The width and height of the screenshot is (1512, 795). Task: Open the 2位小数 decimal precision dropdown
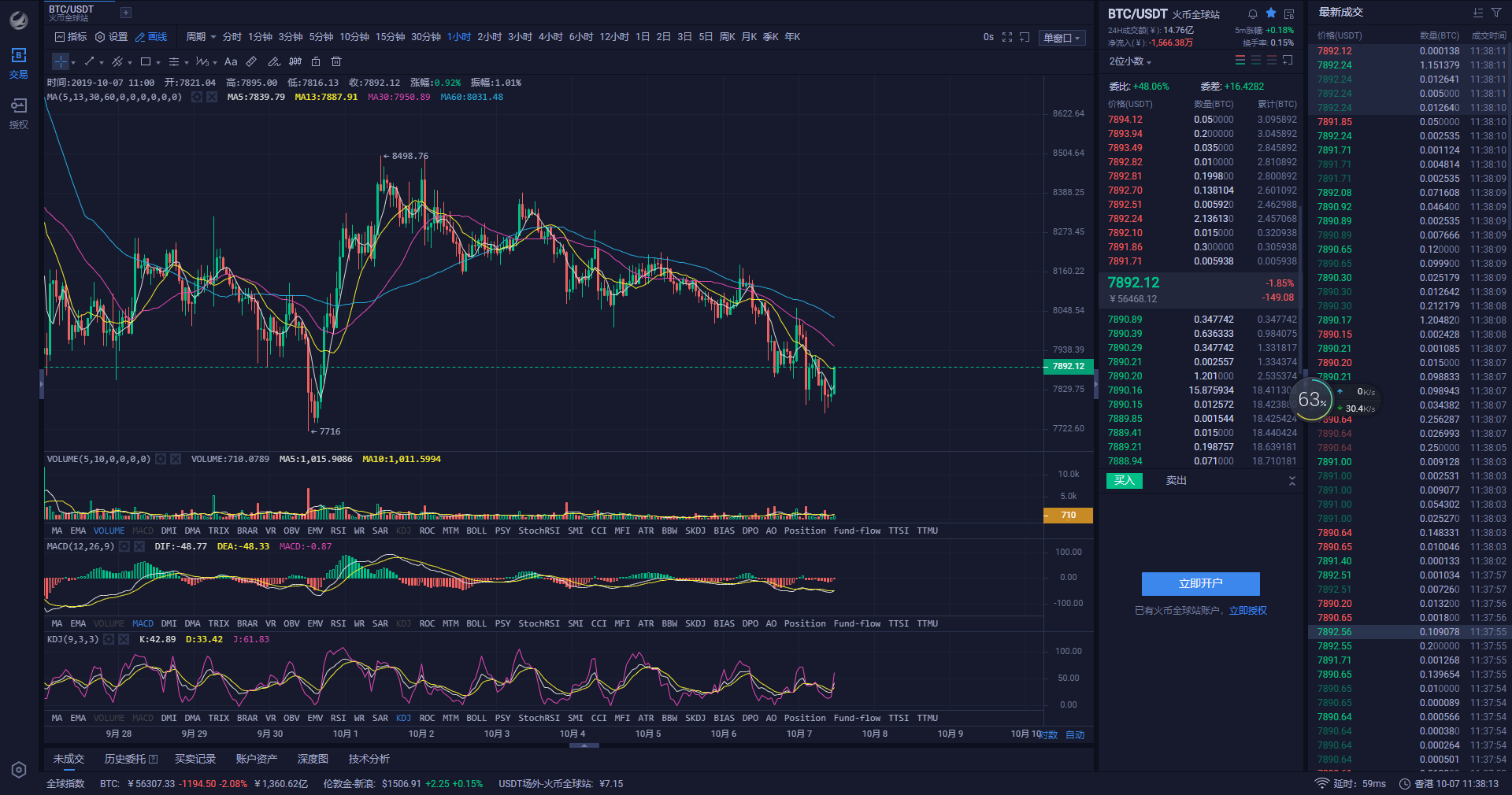pos(1130,61)
